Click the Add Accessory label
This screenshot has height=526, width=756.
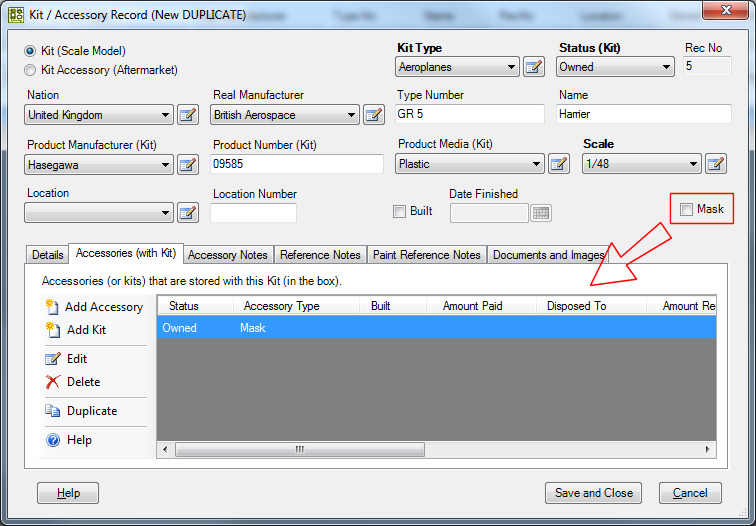pyautogui.click(x=104, y=307)
